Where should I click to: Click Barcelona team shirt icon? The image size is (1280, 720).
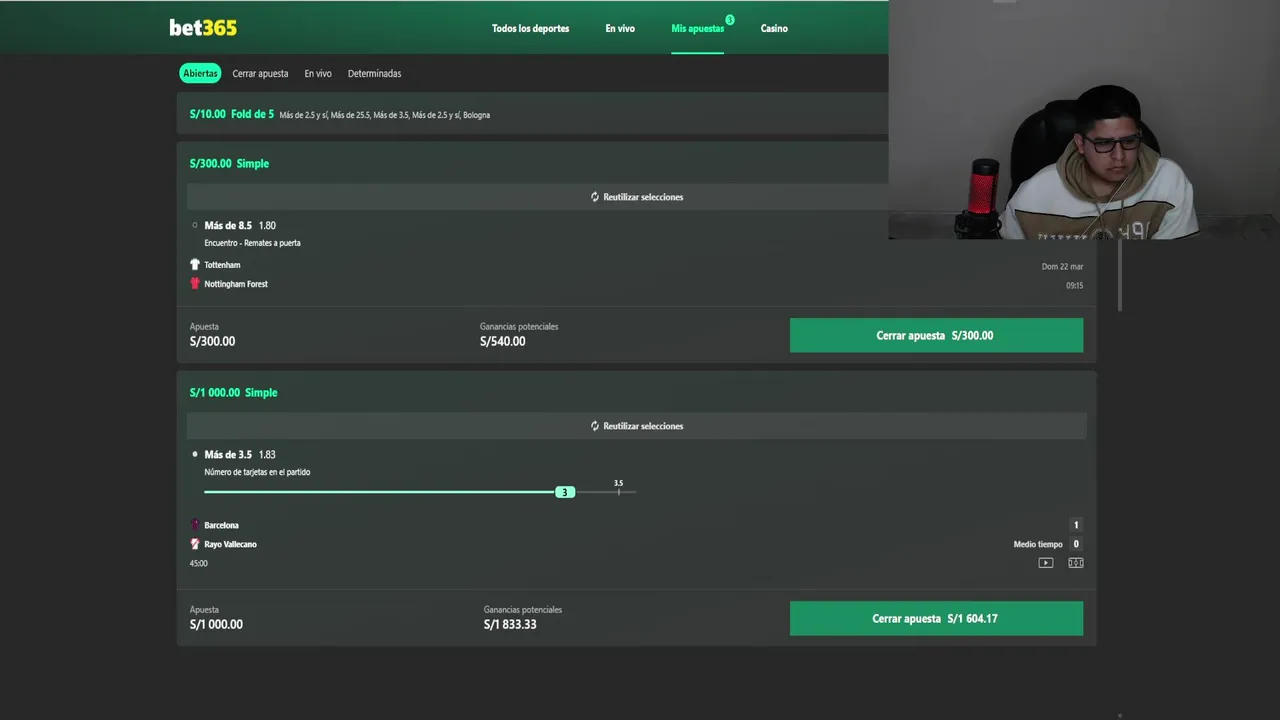[195, 525]
